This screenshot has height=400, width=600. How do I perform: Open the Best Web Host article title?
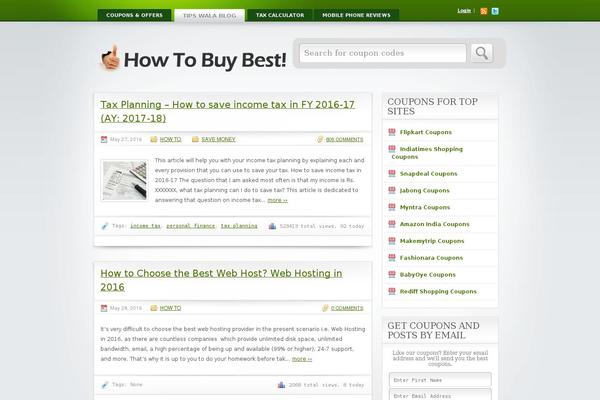pos(221,280)
